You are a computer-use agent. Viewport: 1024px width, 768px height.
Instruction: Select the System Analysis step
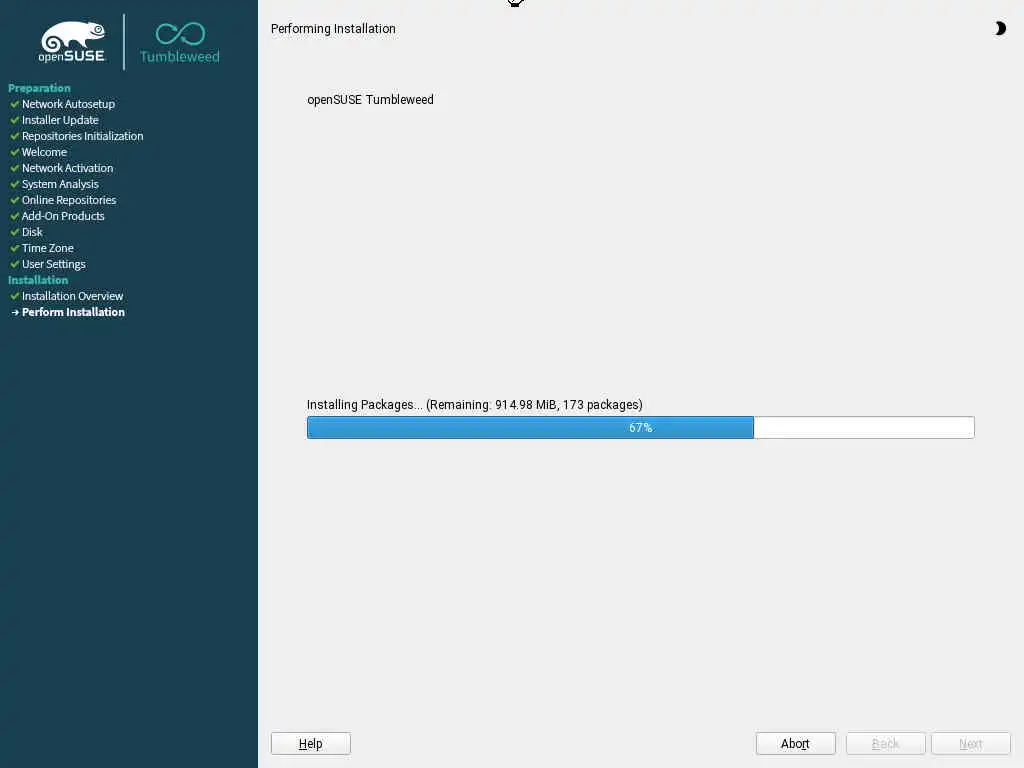[60, 184]
